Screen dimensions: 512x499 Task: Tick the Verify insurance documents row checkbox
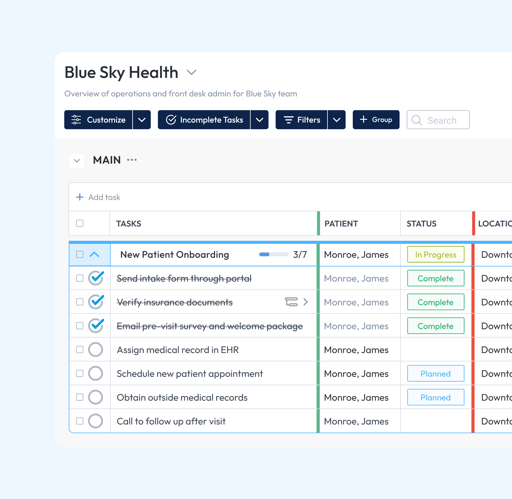(x=80, y=302)
